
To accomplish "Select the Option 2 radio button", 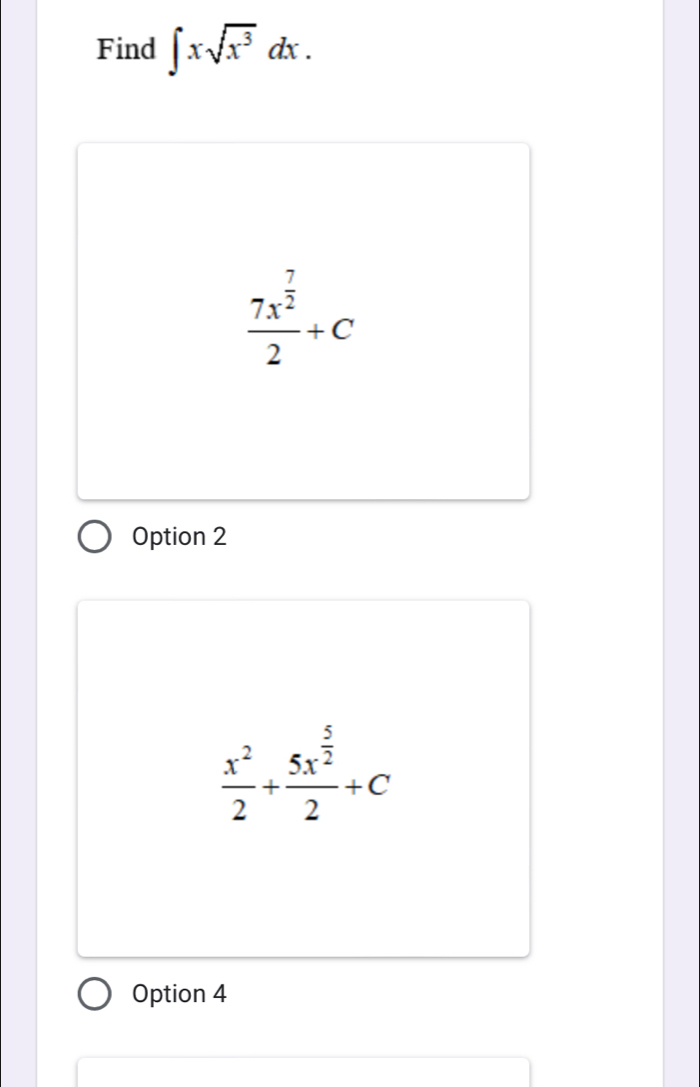I will tap(96, 537).
